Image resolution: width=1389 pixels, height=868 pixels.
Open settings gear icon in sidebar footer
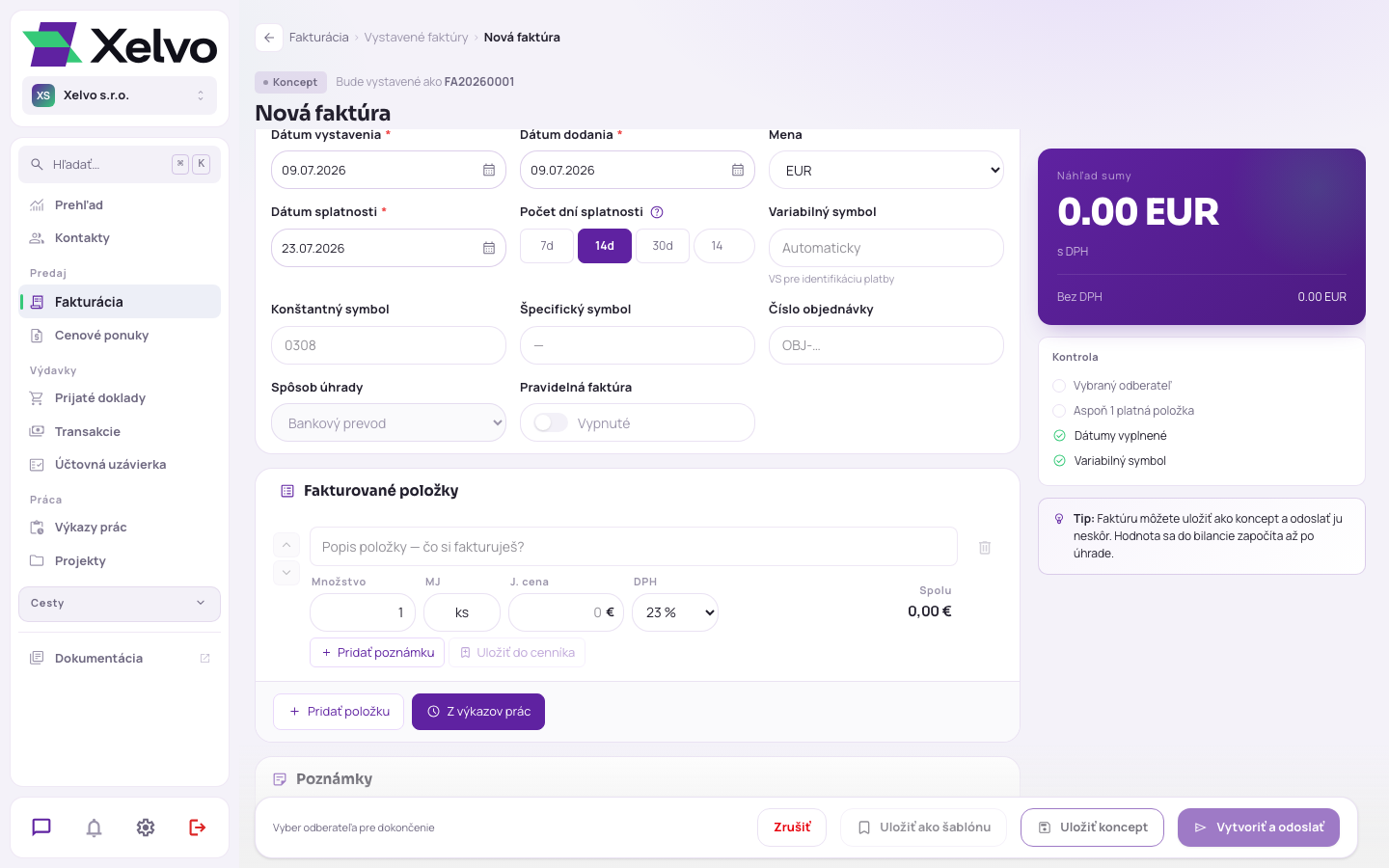(146, 827)
